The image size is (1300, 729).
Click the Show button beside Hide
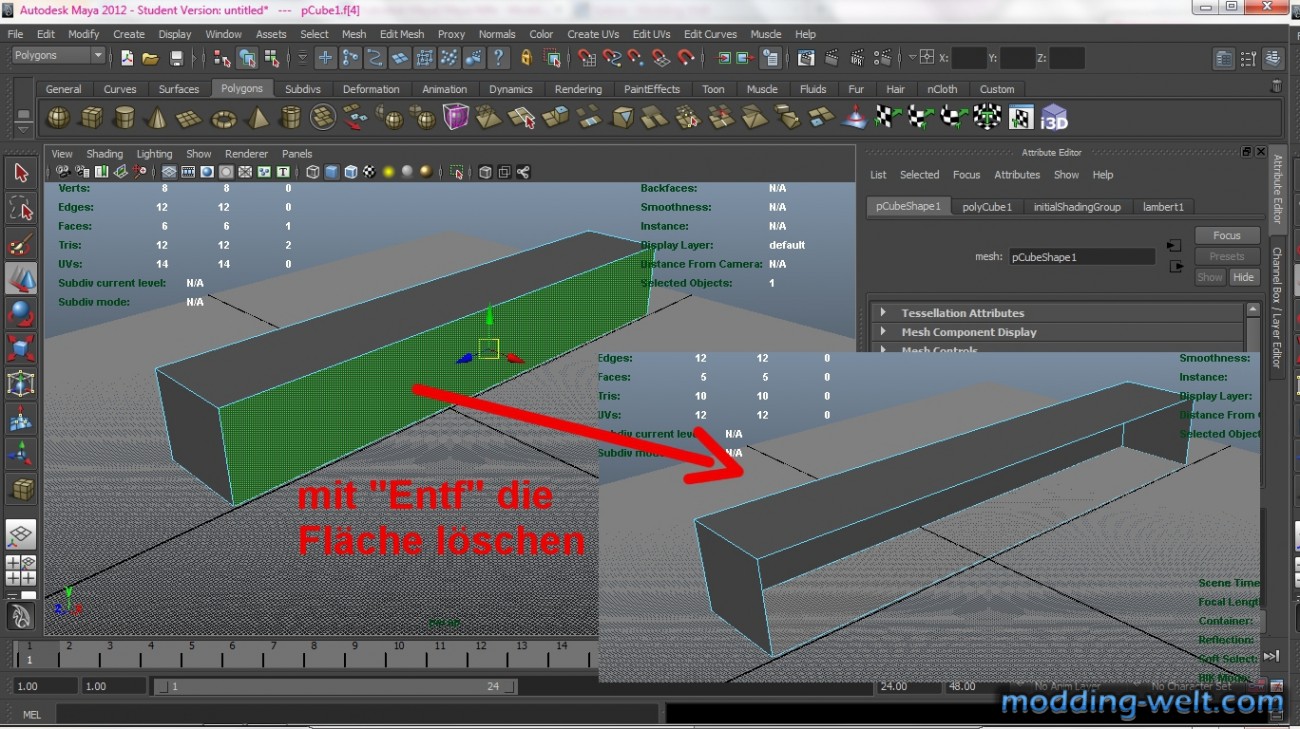1210,277
